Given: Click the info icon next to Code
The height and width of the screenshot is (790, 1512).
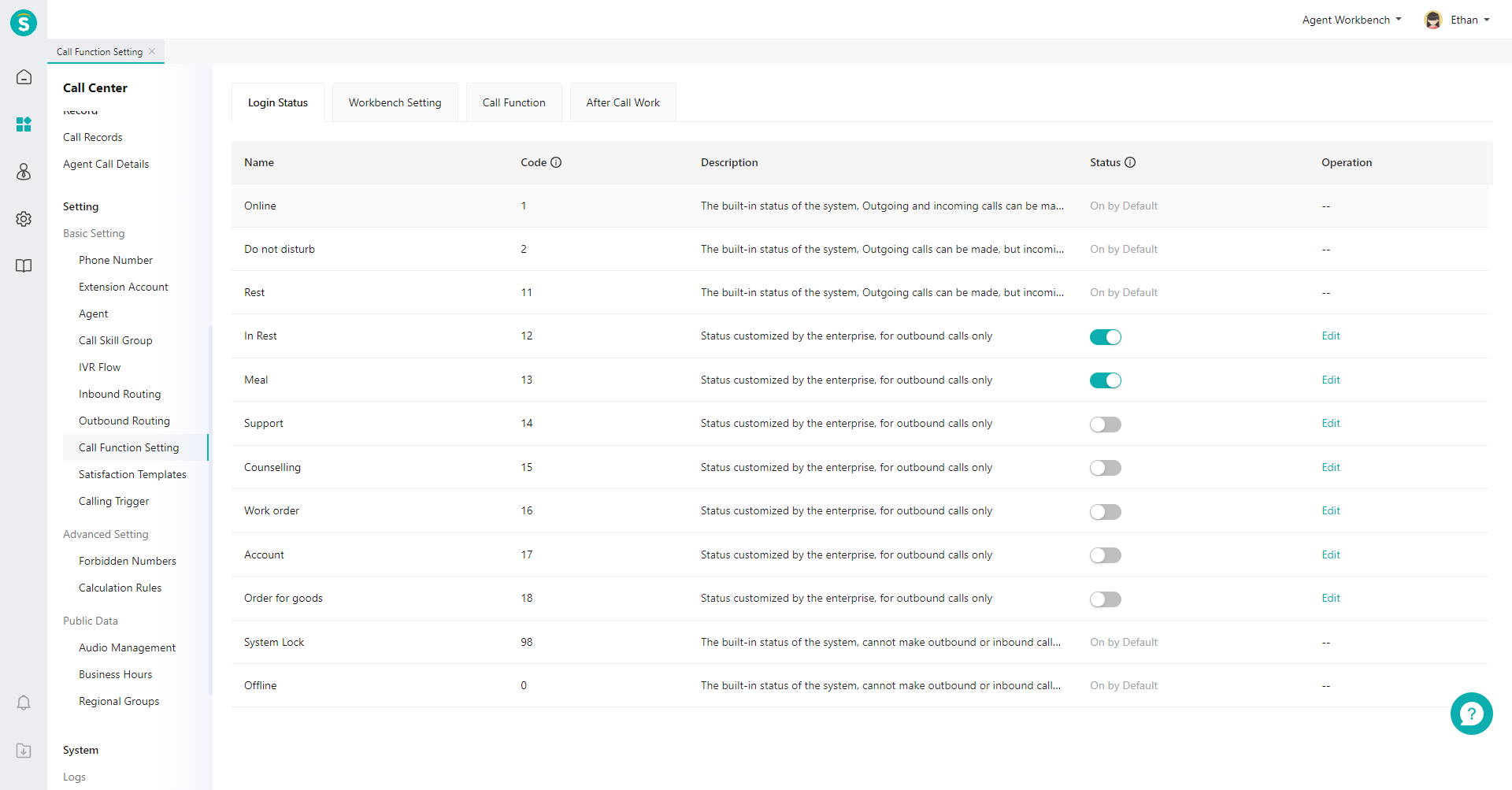Looking at the screenshot, I should [556, 162].
